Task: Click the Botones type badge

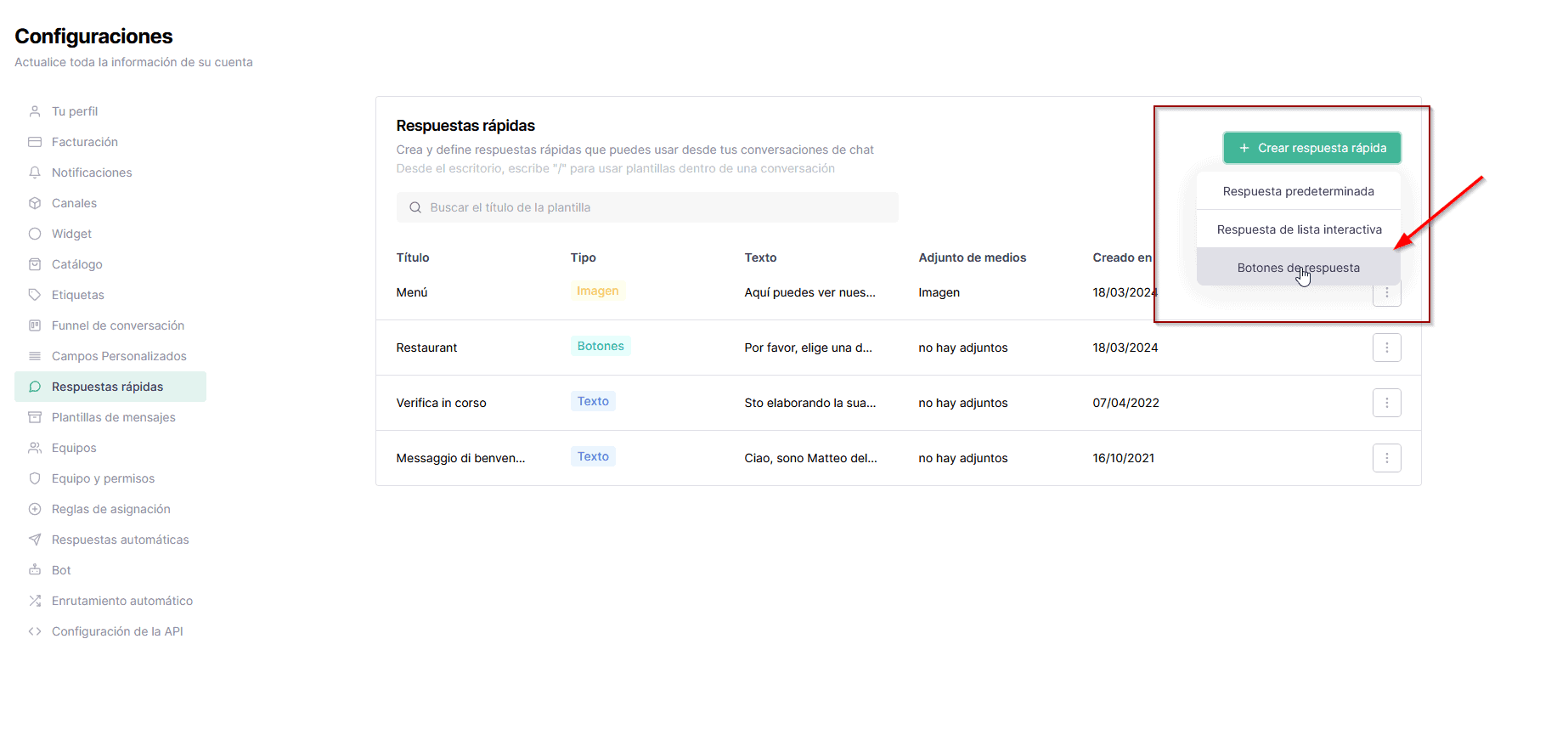Action: (601, 346)
